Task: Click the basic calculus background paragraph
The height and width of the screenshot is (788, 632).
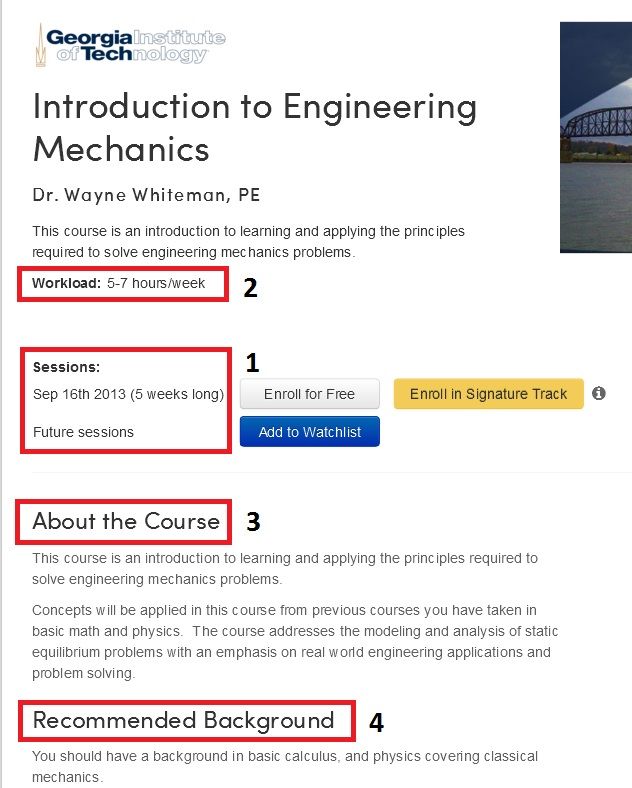Action: pyautogui.click(x=285, y=766)
